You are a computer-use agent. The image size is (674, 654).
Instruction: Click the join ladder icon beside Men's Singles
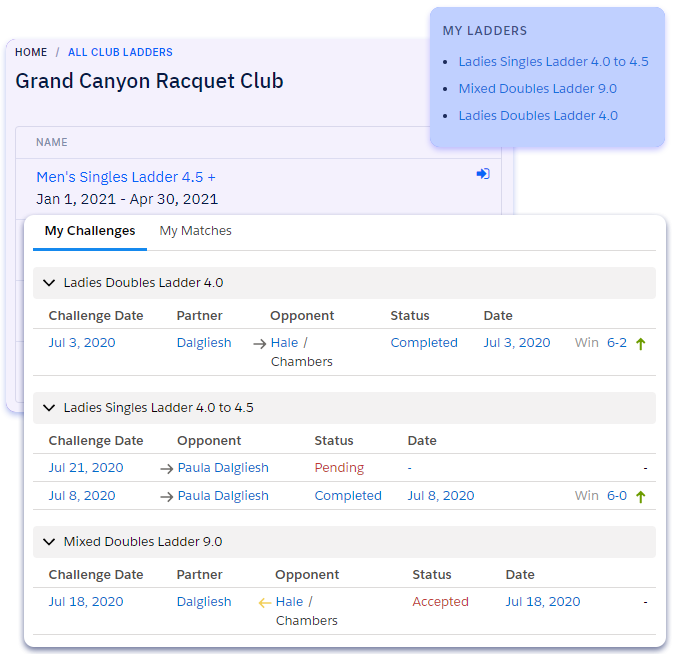point(483,174)
